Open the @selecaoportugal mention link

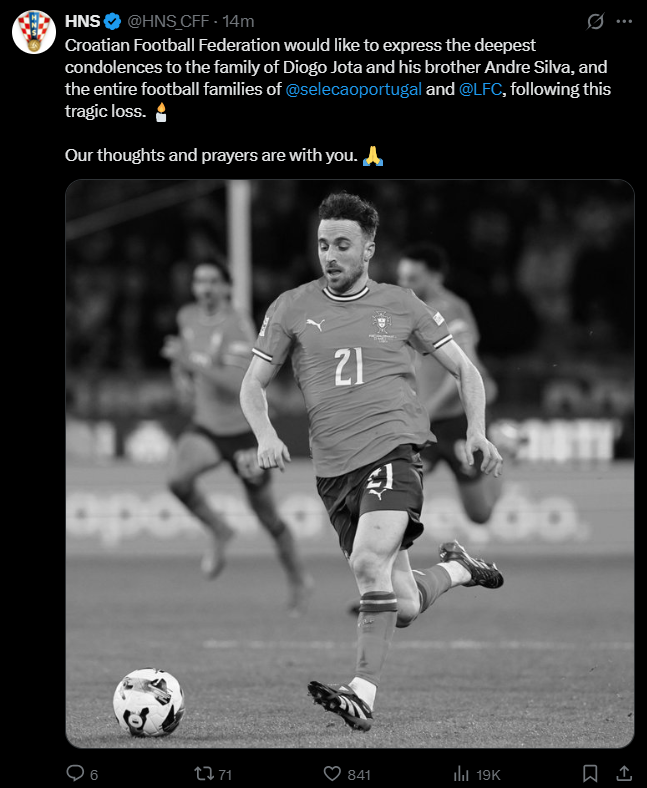(x=353, y=89)
